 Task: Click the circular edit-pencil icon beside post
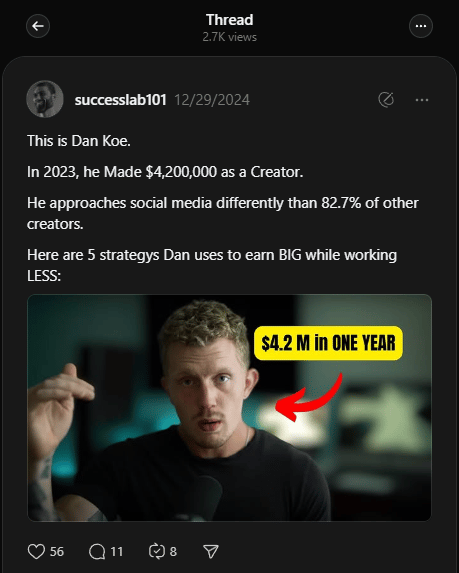386,99
